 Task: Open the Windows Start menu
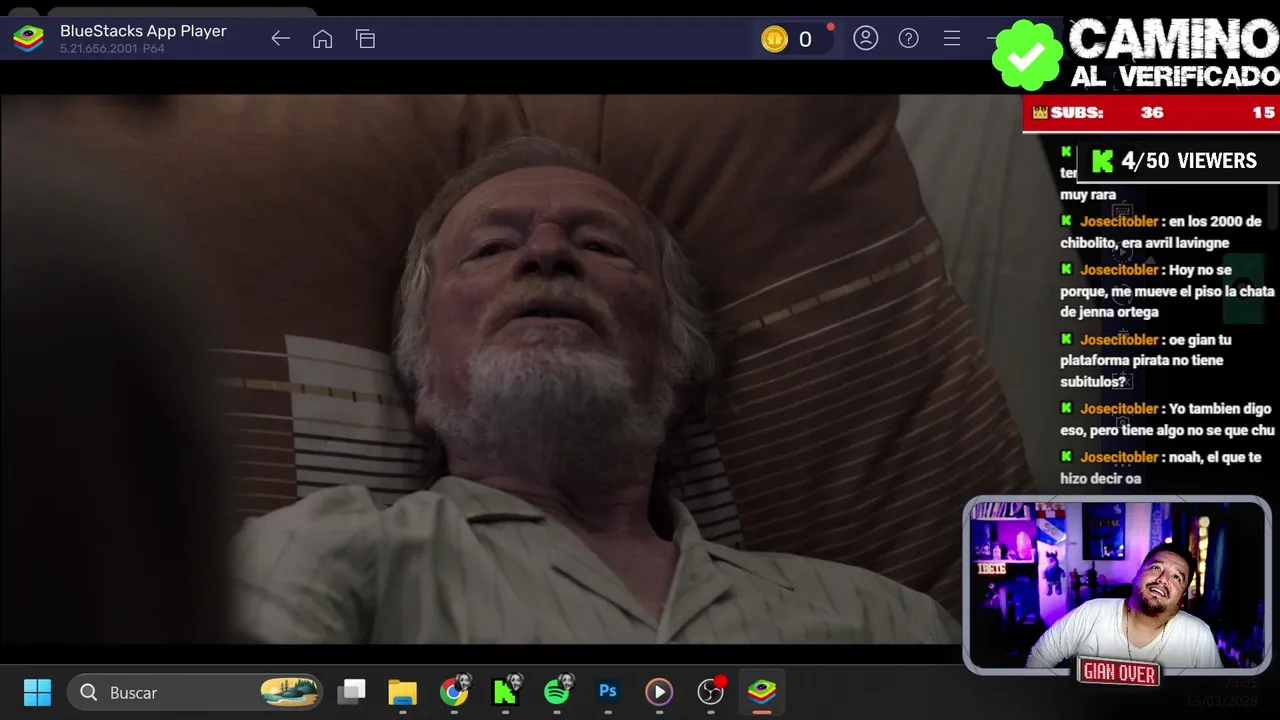pyautogui.click(x=37, y=692)
